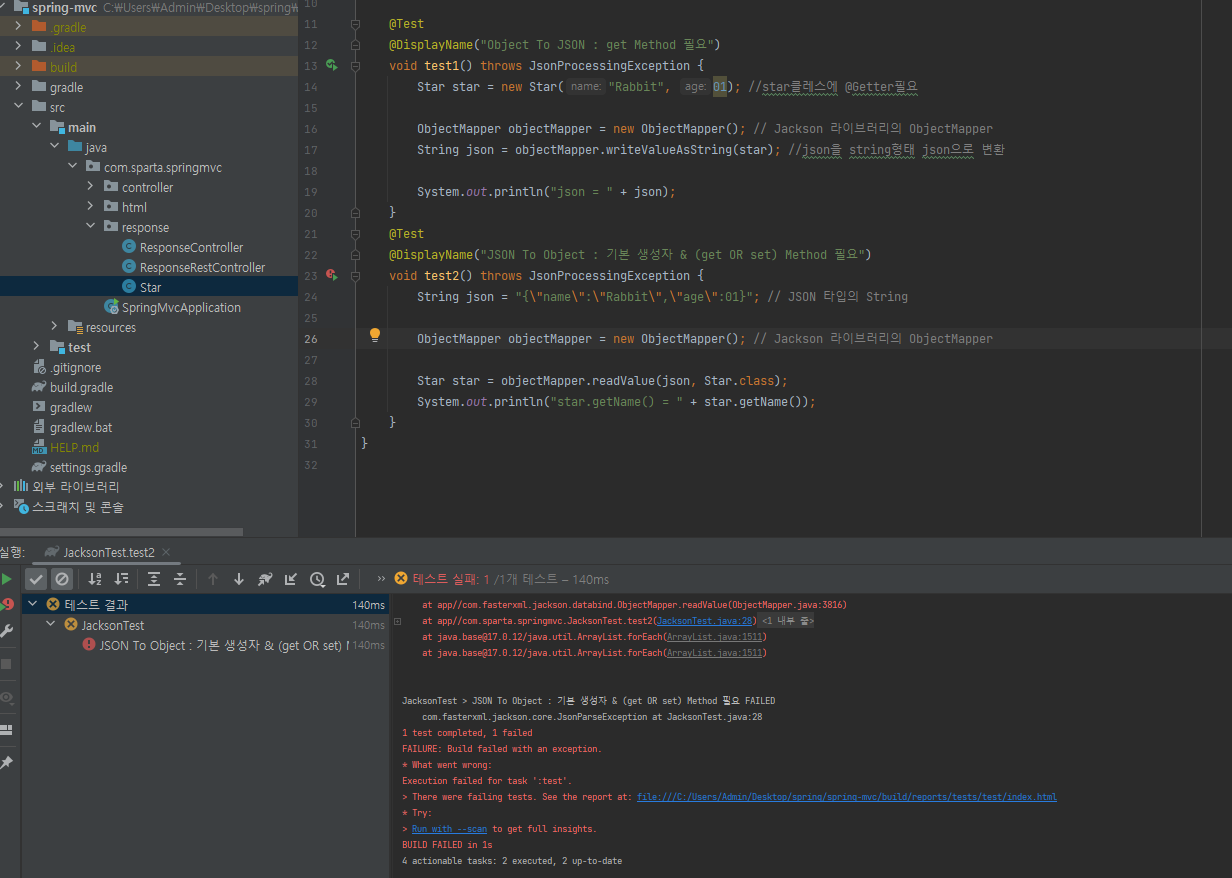Run test1 via gutter run icon
The width and height of the screenshot is (1232, 878).
click(x=331, y=65)
